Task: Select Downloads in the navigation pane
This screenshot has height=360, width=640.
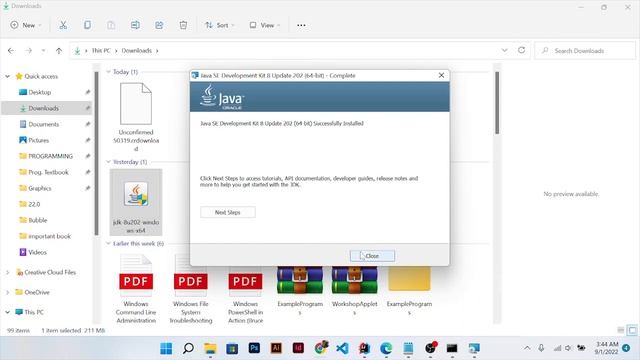Action: click(x=44, y=108)
